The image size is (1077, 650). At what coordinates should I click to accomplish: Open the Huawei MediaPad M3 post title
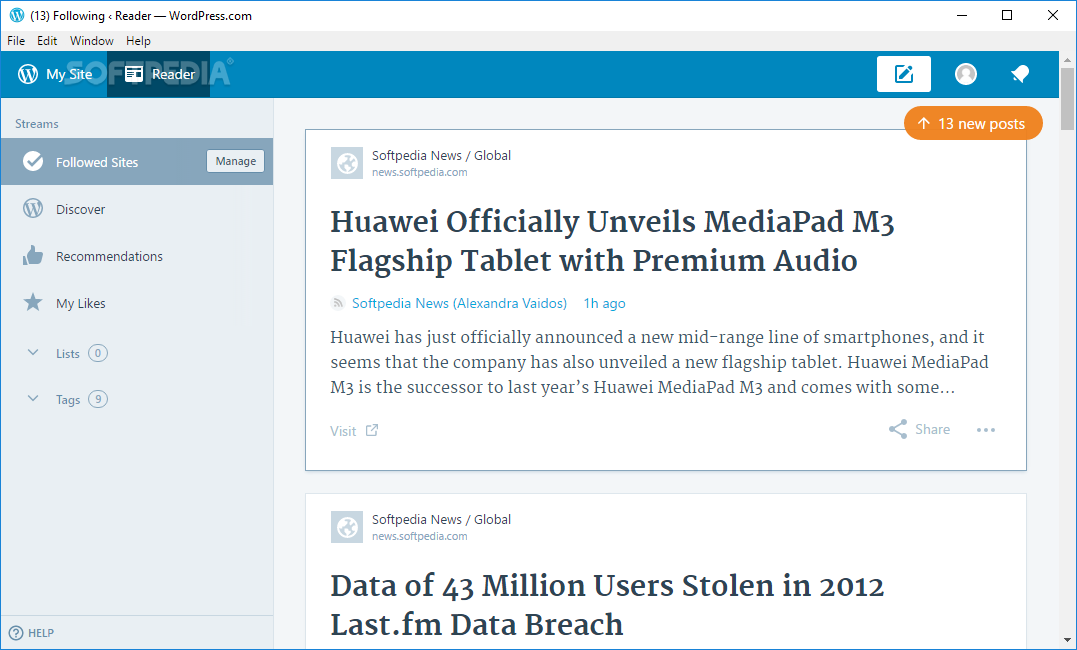click(x=612, y=241)
